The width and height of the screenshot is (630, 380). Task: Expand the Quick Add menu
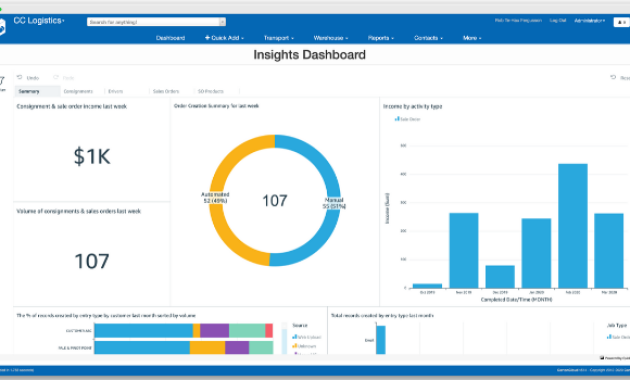tap(224, 38)
